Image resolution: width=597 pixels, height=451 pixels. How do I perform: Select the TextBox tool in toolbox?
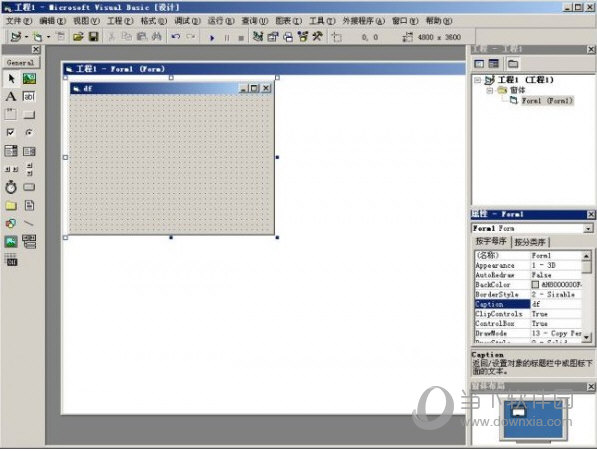point(29,96)
